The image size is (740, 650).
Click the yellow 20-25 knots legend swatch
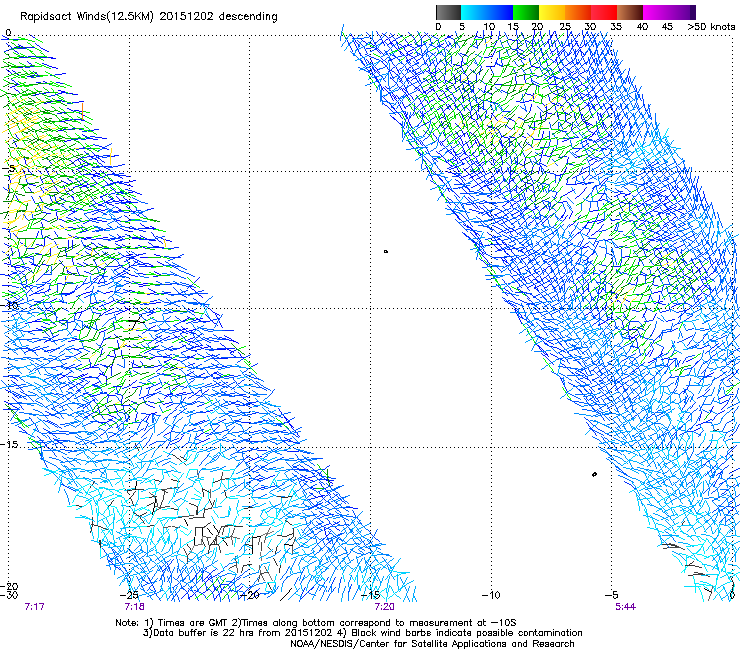coord(552,12)
